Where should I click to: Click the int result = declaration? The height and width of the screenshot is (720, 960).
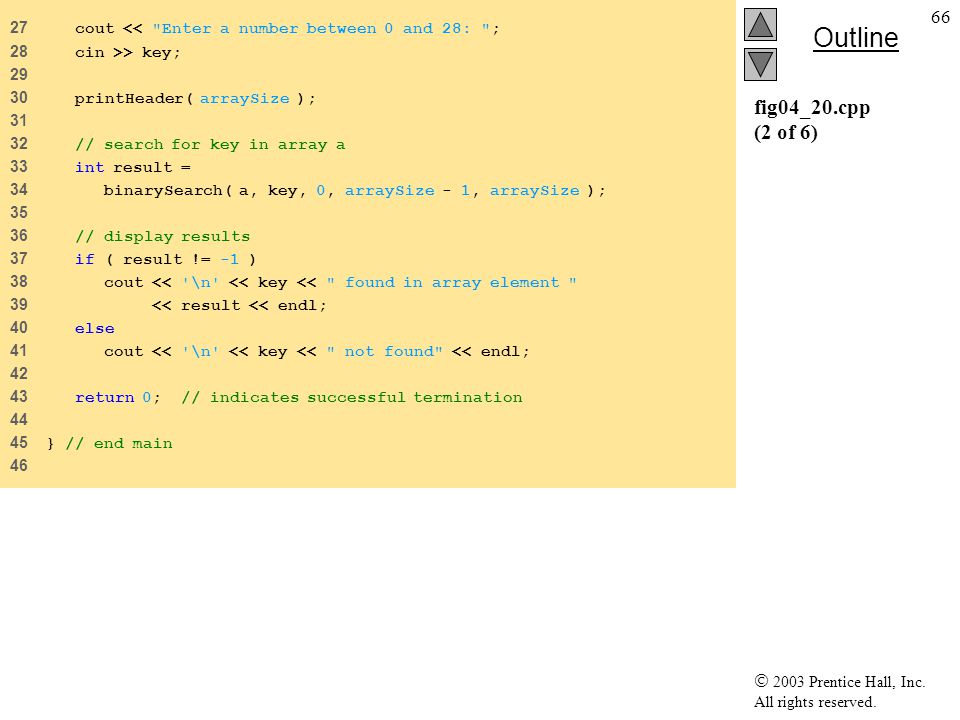pyautogui.click(x=133, y=167)
